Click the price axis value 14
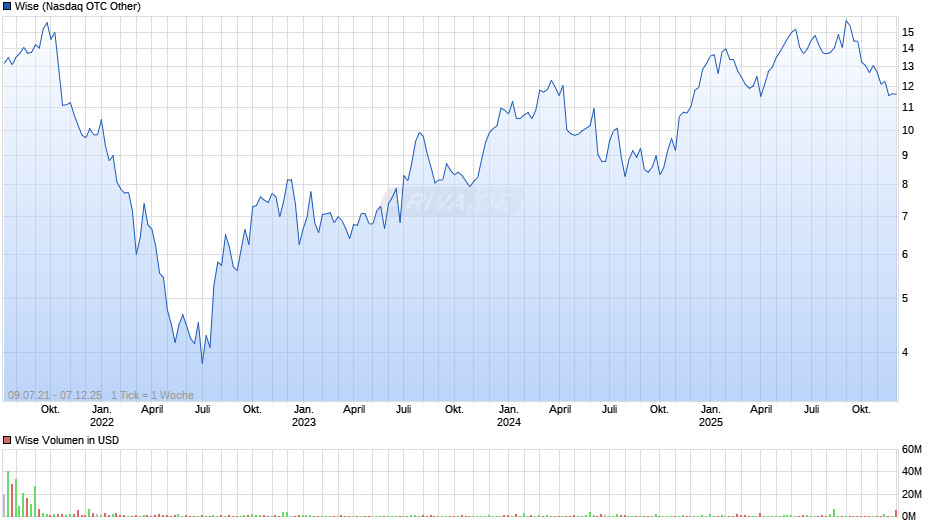This screenshot has height=526, width=940. click(x=908, y=49)
